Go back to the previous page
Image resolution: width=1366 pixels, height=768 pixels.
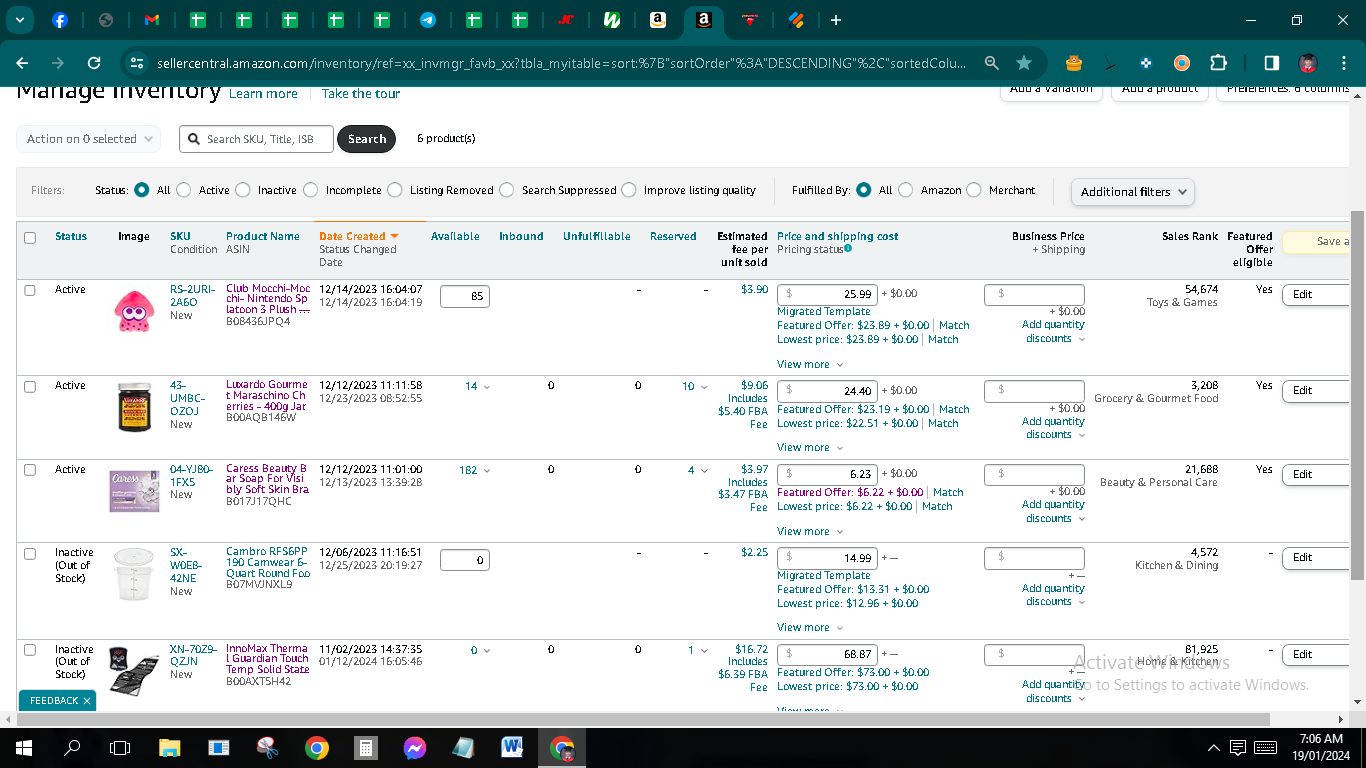pos(22,63)
